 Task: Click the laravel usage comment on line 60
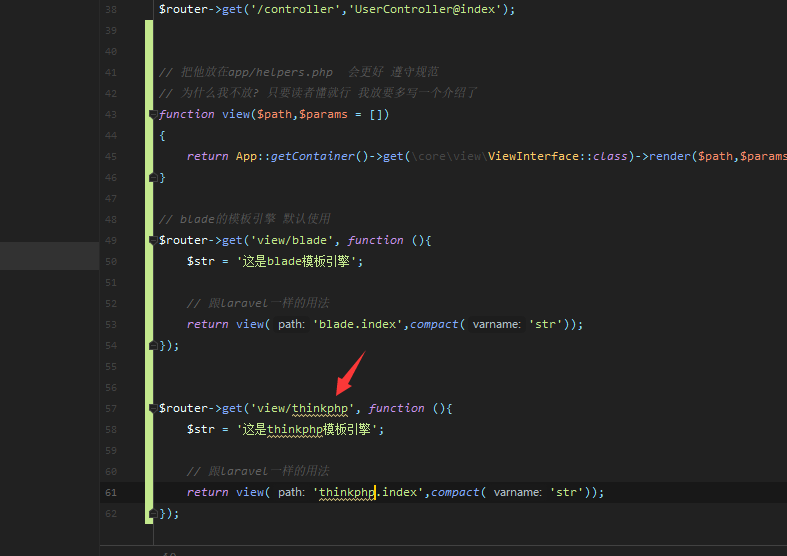click(x=258, y=471)
